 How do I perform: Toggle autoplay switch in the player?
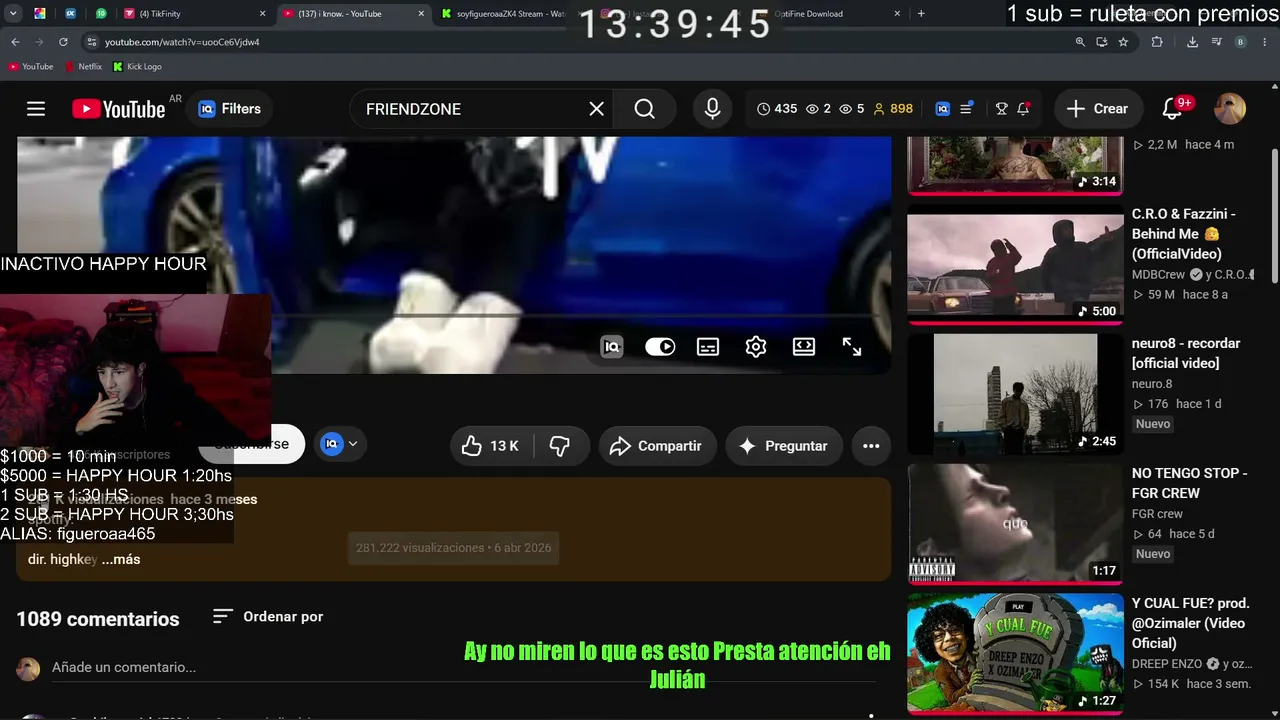(x=660, y=347)
